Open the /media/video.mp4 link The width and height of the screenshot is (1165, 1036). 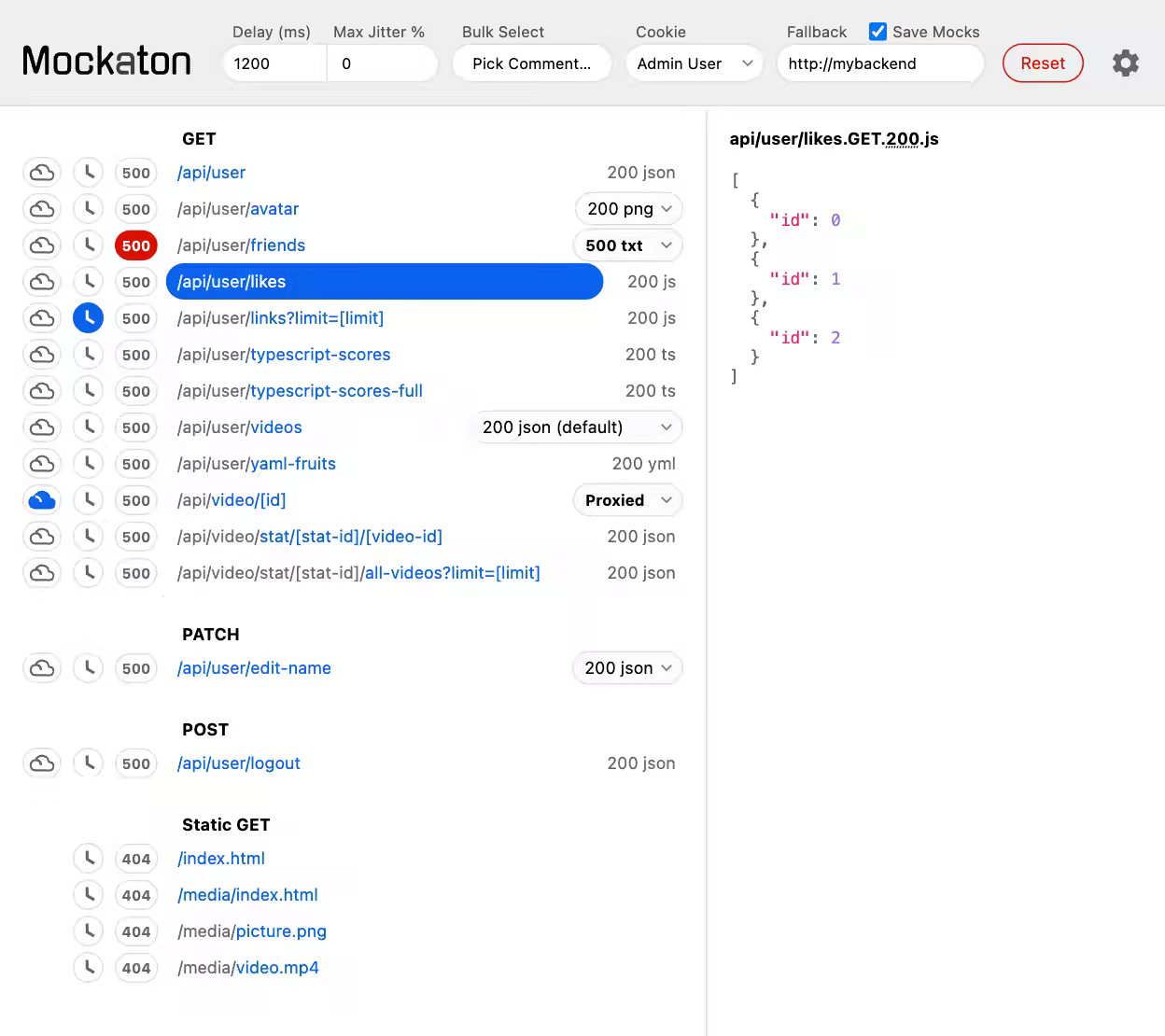tap(248, 967)
